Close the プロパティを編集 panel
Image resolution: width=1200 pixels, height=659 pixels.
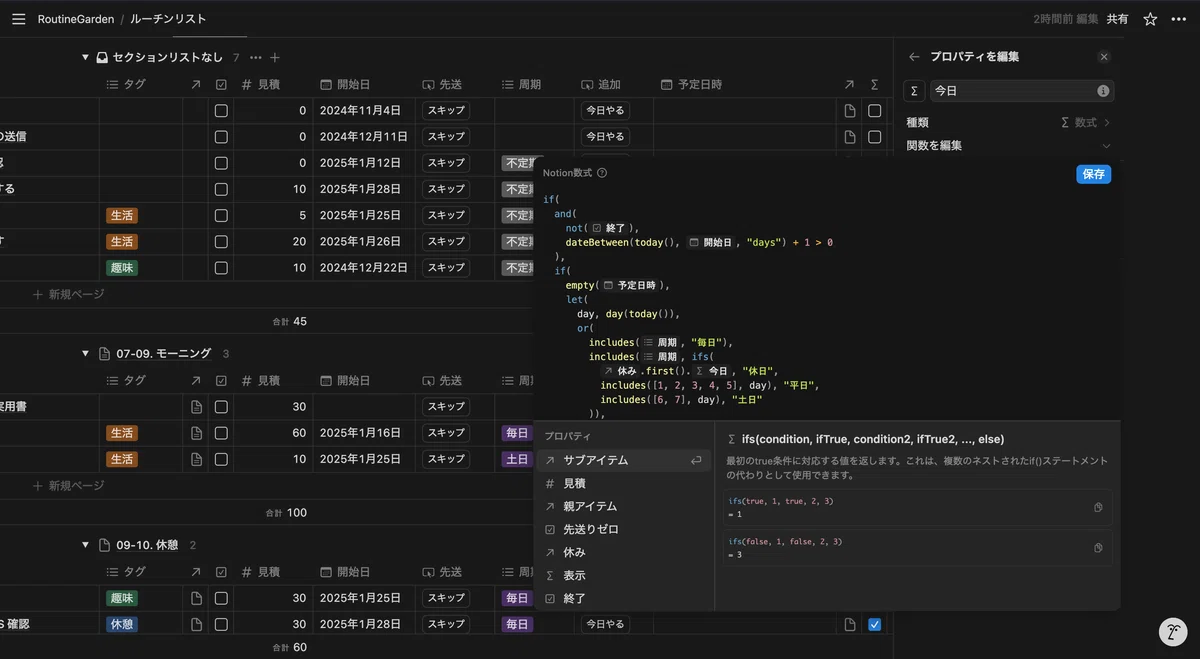point(1104,57)
